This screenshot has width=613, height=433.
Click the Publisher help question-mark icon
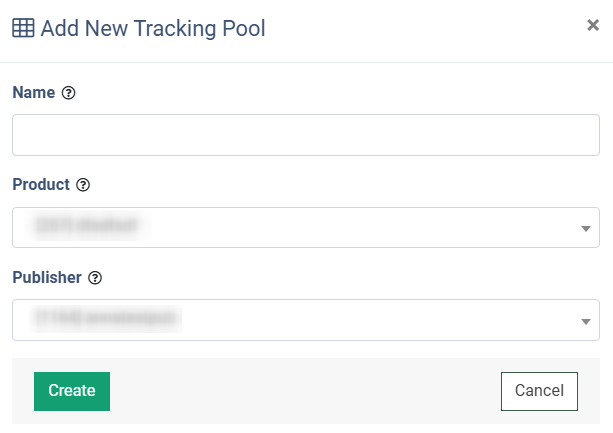(x=95, y=278)
